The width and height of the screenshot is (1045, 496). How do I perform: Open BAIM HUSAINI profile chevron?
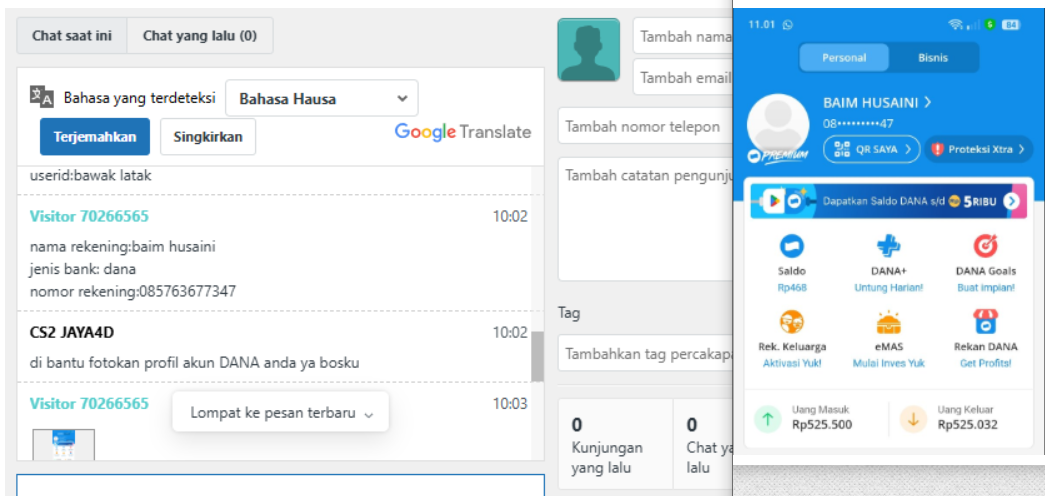tap(927, 103)
